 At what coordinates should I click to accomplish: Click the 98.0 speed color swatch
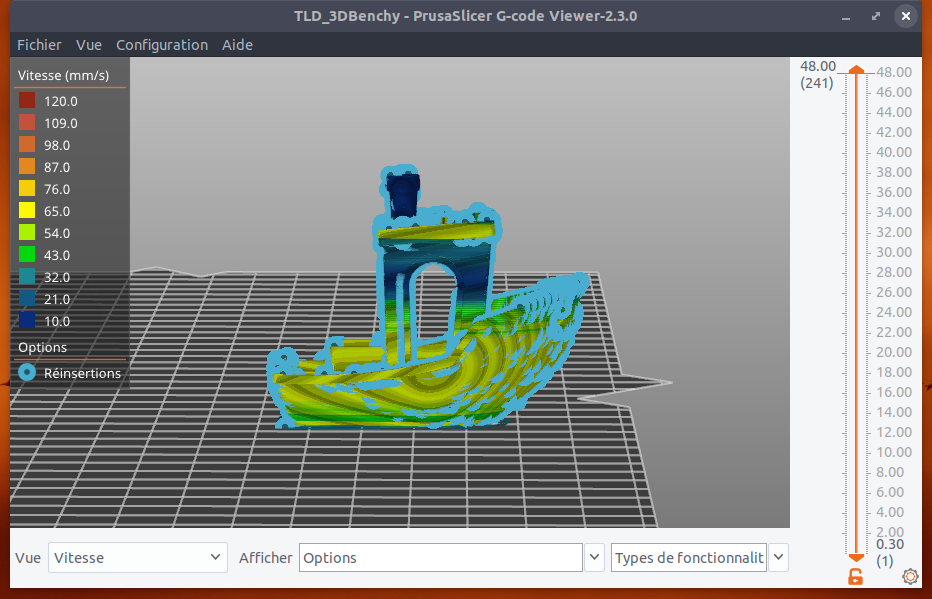[x=27, y=144]
